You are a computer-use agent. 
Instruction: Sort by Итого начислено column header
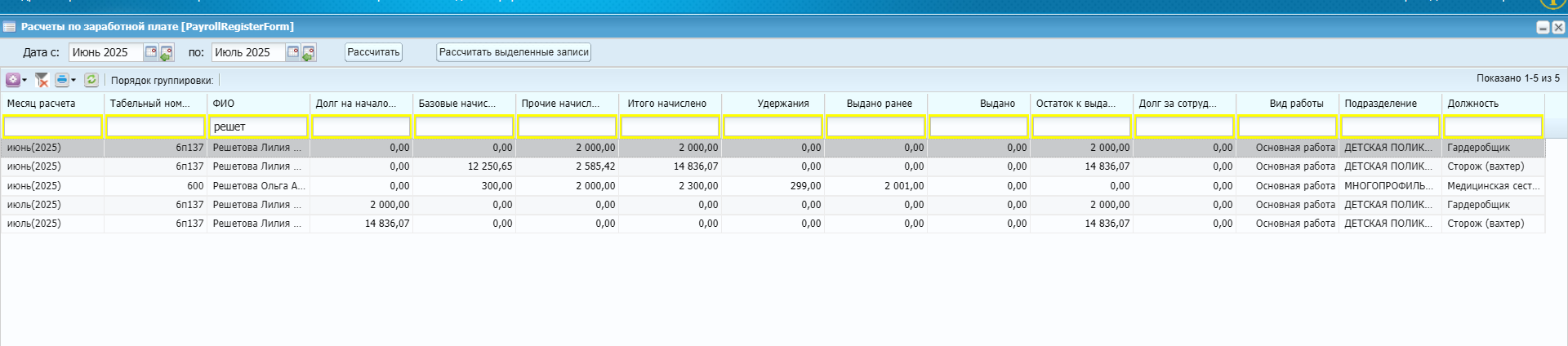click(x=670, y=104)
